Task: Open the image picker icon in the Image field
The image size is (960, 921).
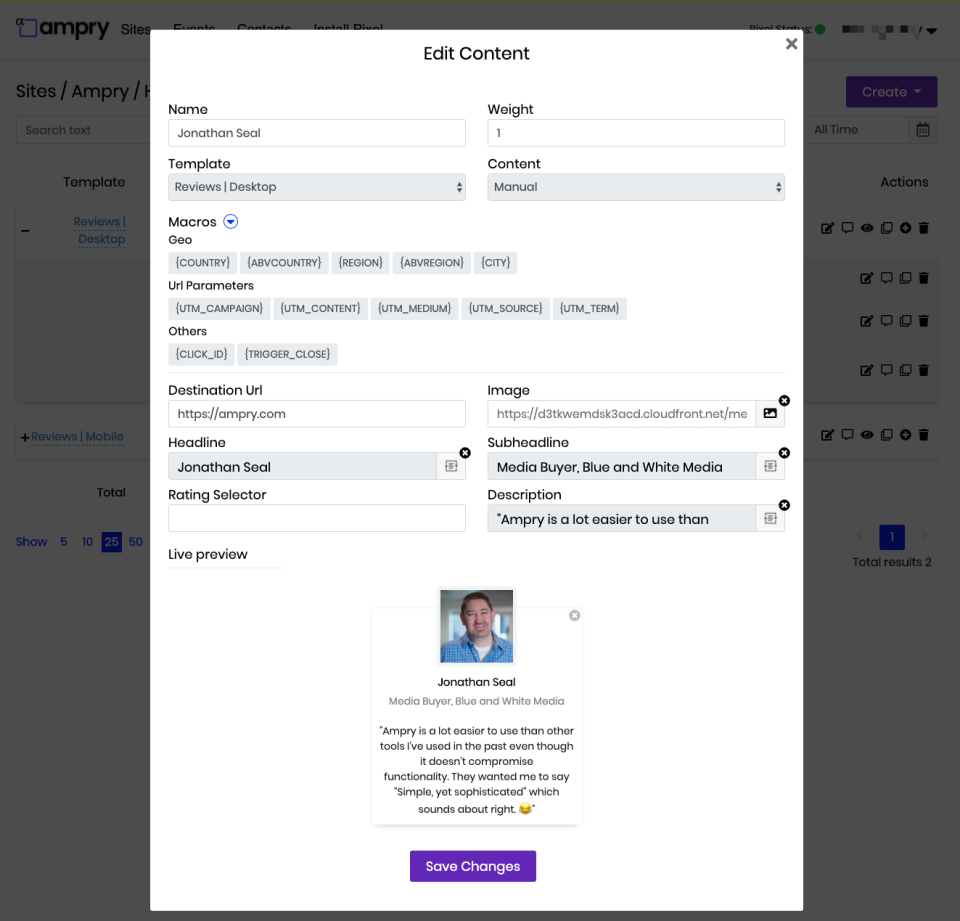Action: pos(769,414)
